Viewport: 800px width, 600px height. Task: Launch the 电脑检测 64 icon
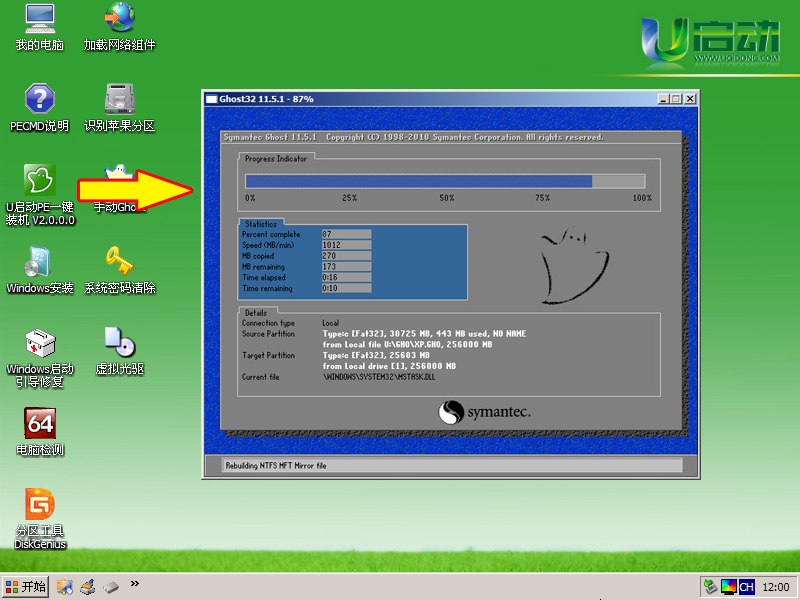coord(40,432)
